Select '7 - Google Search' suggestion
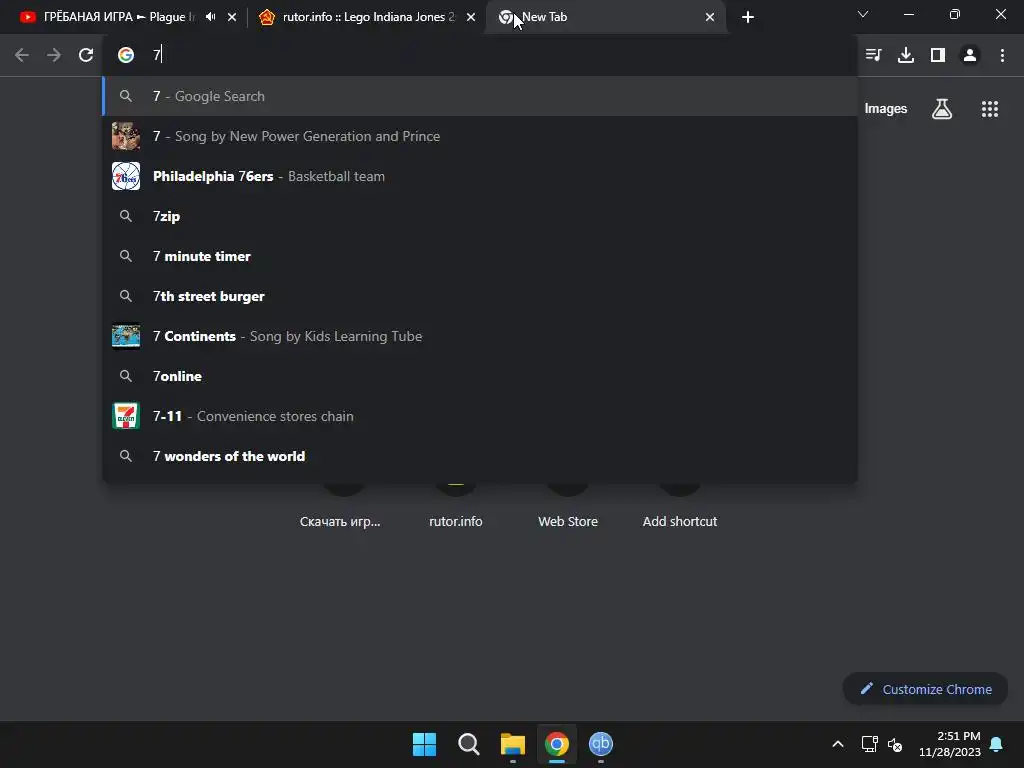The width and height of the screenshot is (1024, 768). click(480, 96)
